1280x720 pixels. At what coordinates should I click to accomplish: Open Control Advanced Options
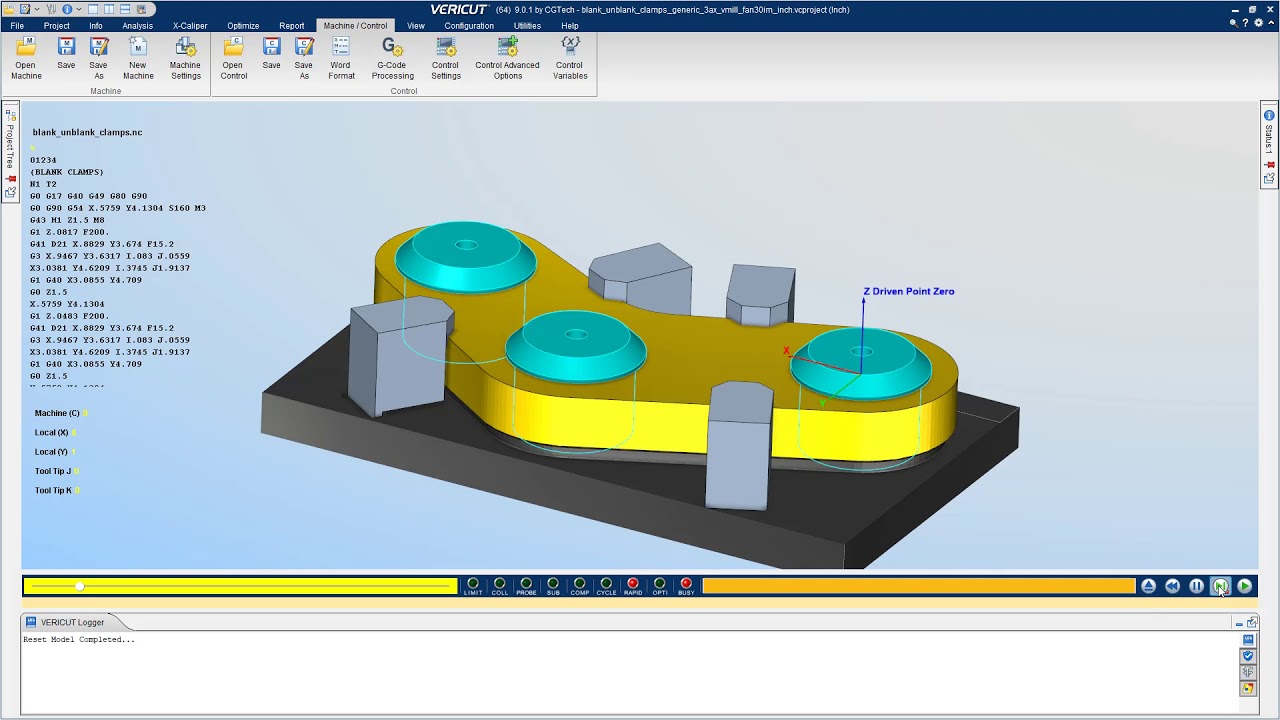pyautogui.click(x=507, y=58)
